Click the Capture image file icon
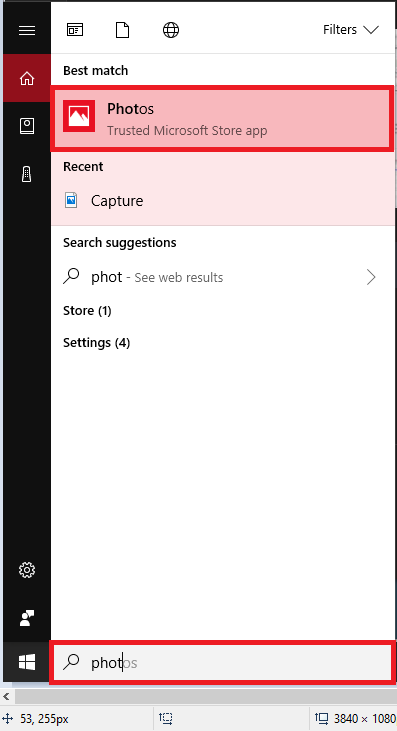Image resolution: width=397 pixels, height=731 pixels. click(x=71, y=201)
